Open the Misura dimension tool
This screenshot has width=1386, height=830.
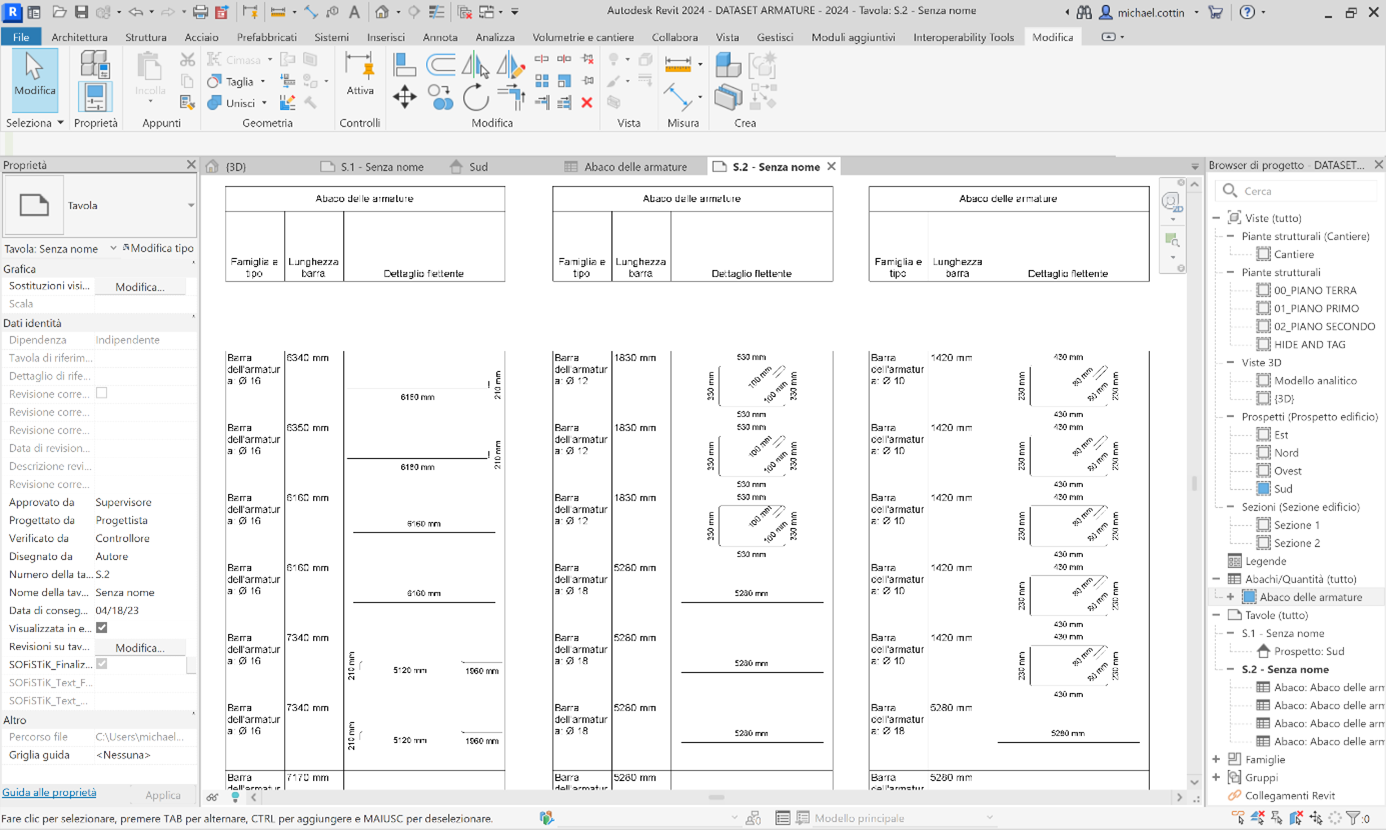point(676,65)
